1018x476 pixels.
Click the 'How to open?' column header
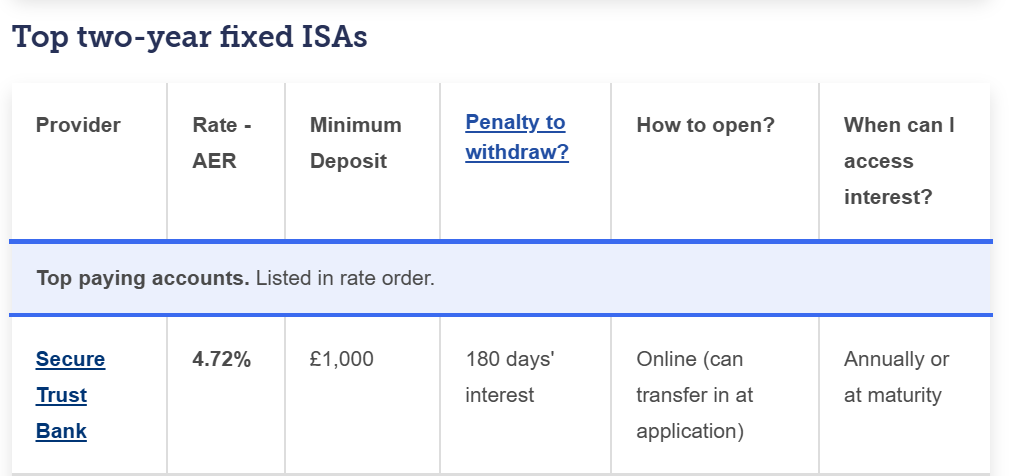pos(706,125)
